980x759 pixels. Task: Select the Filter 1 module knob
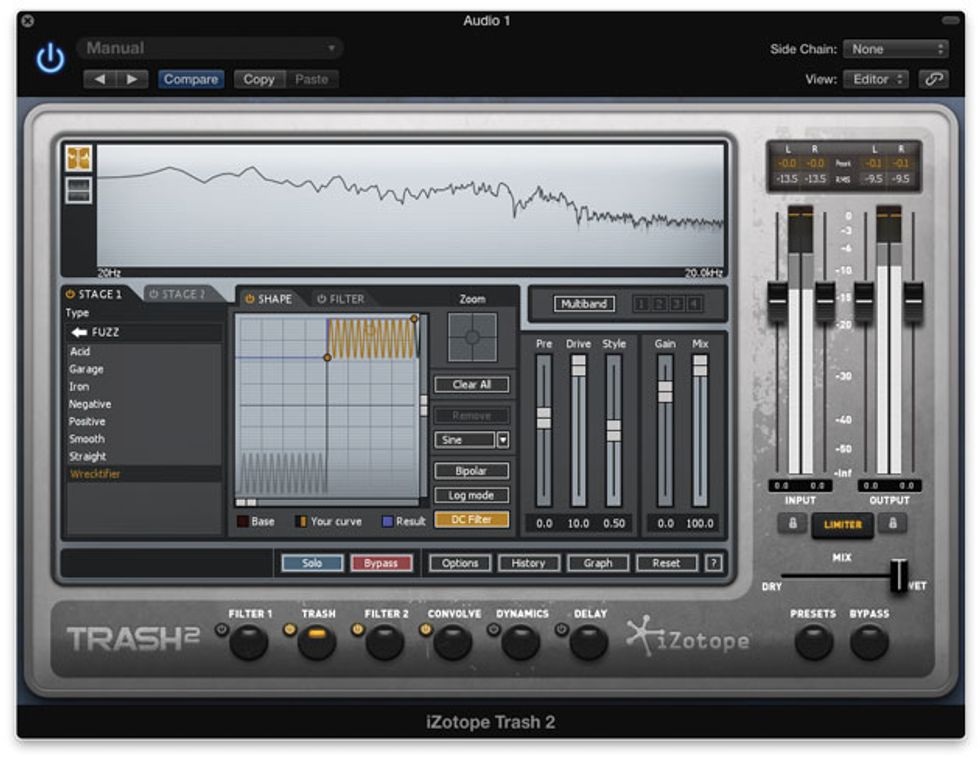249,642
